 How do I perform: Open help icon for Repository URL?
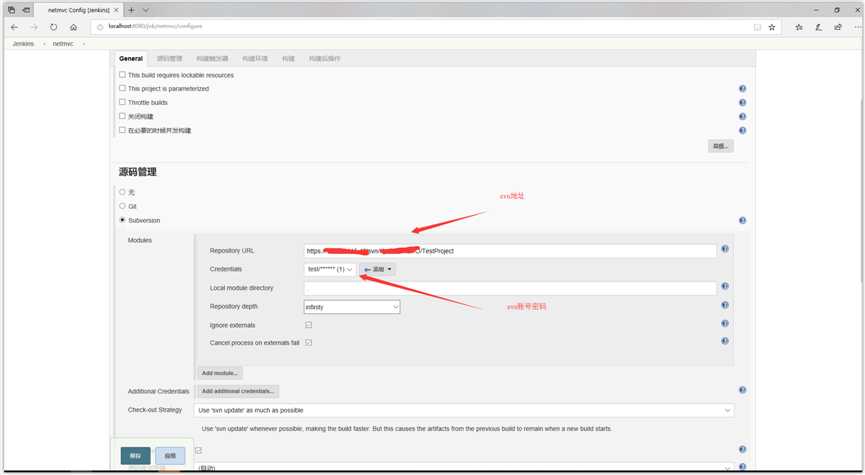click(x=725, y=249)
